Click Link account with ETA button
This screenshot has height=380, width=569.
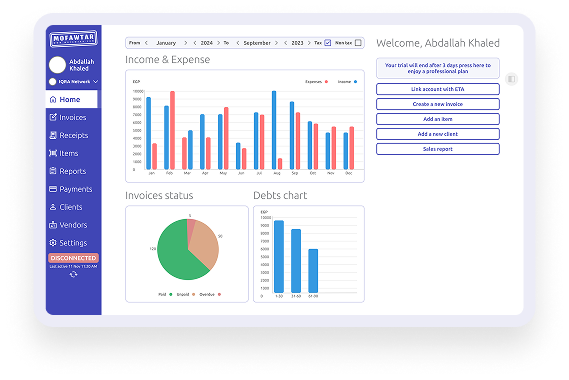438,89
